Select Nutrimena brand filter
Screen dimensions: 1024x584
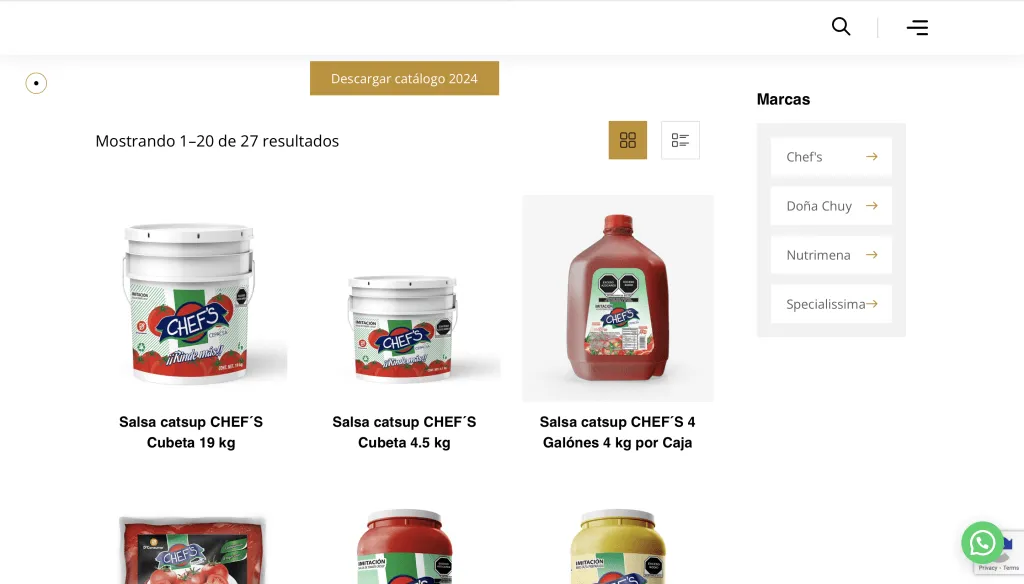(x=831, y=255)
